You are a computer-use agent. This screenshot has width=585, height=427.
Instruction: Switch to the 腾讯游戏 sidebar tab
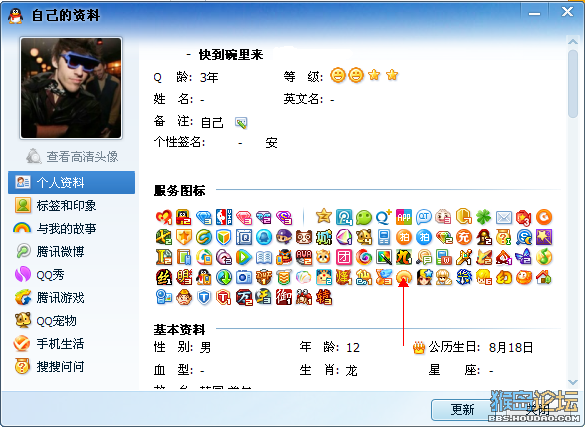pyautogui.click(x=72, y=298)
